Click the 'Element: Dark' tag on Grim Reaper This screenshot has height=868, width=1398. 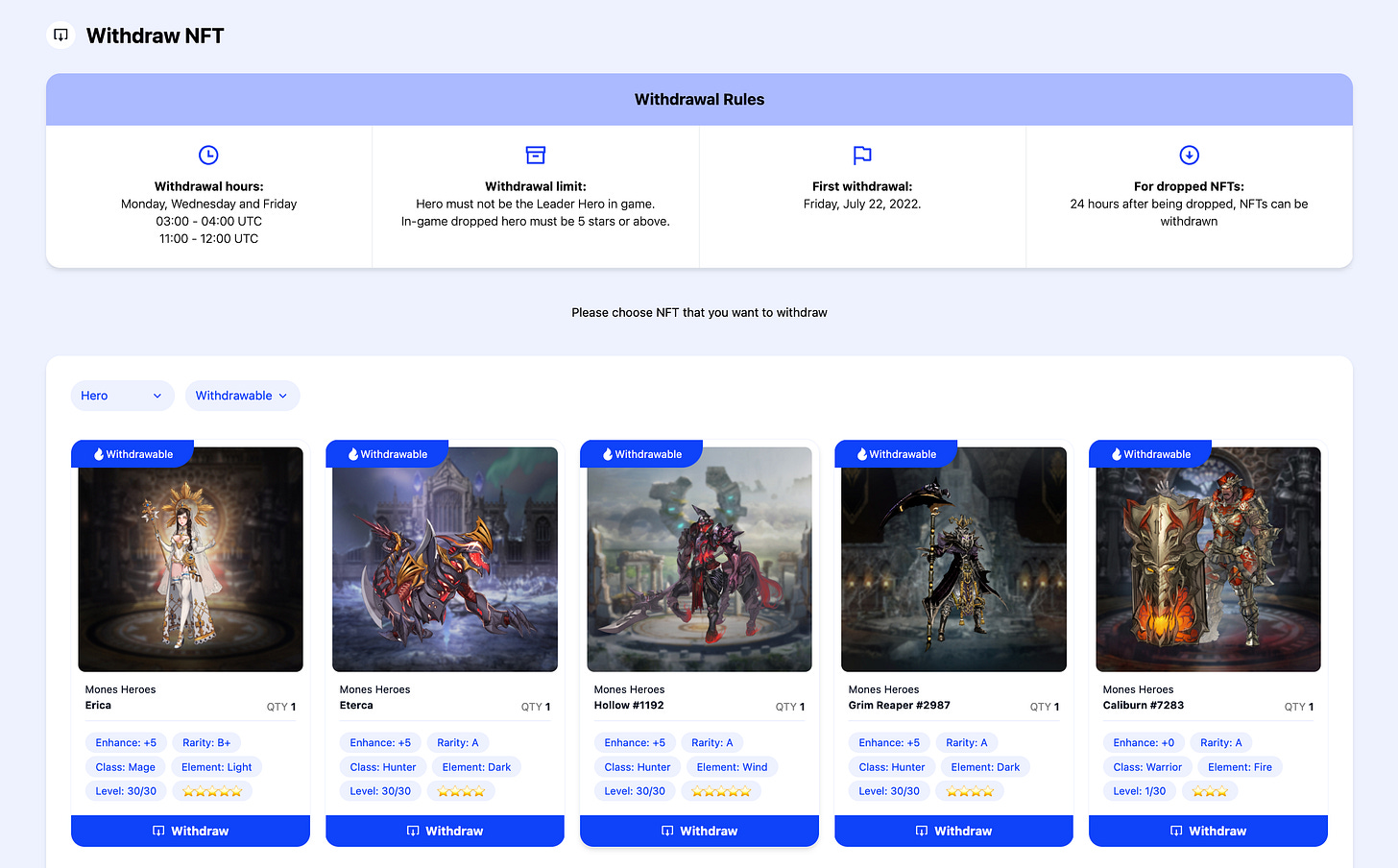click(x=985, y=767)
